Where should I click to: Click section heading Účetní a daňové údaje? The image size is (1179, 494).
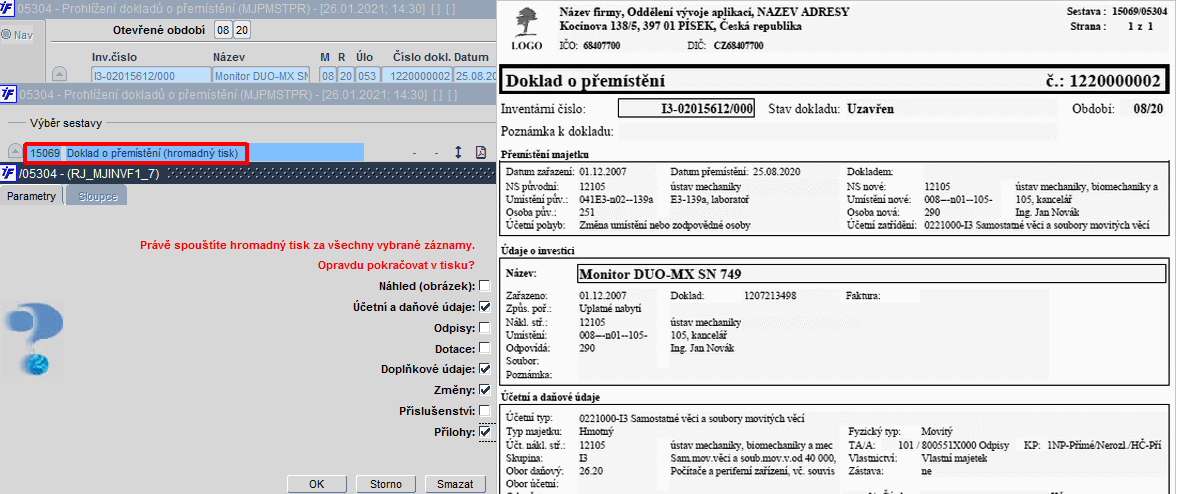[x=549, y=397]
